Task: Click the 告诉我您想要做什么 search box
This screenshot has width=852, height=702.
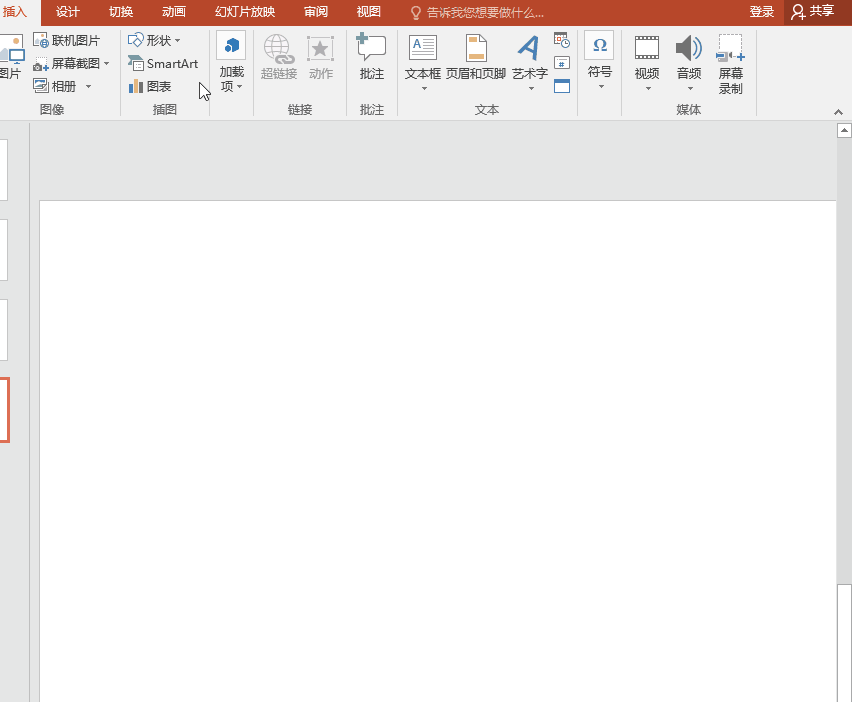Action: (485, 13)
